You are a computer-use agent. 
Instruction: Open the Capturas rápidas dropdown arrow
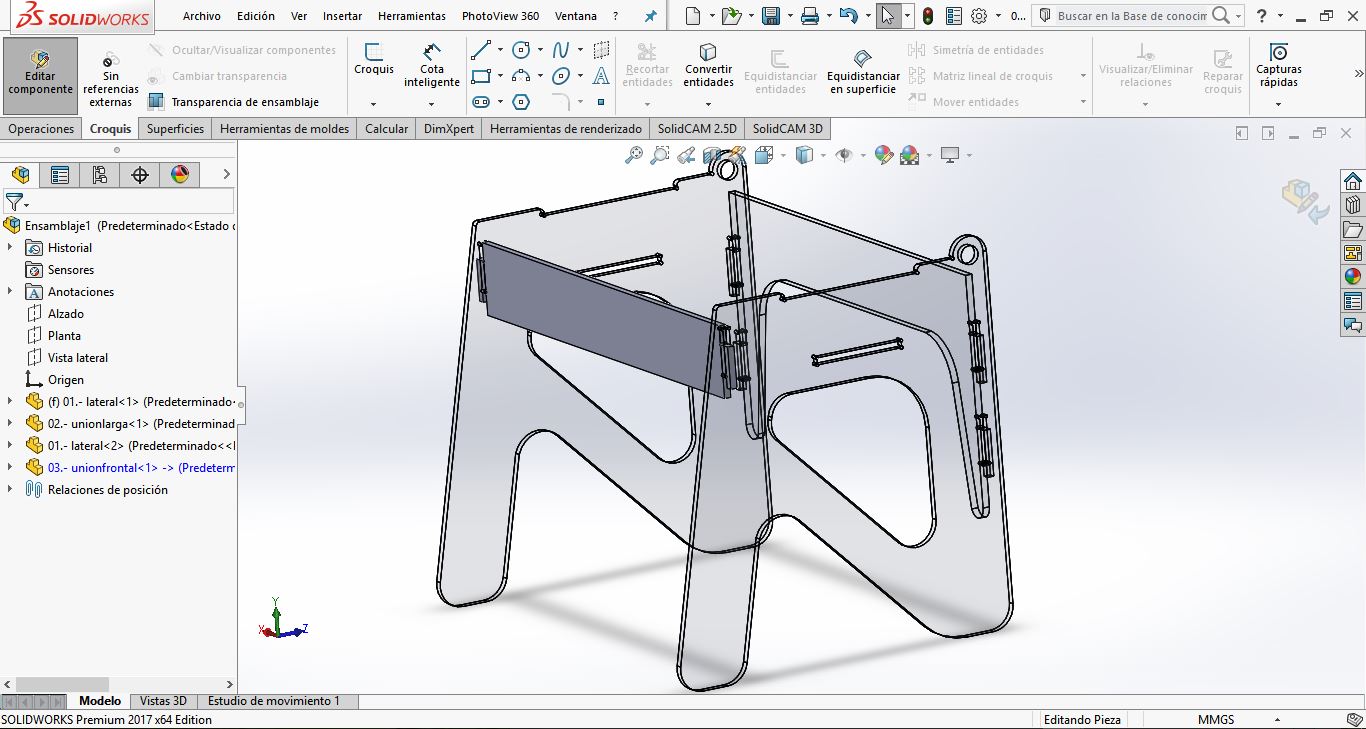click(1278, 104)
